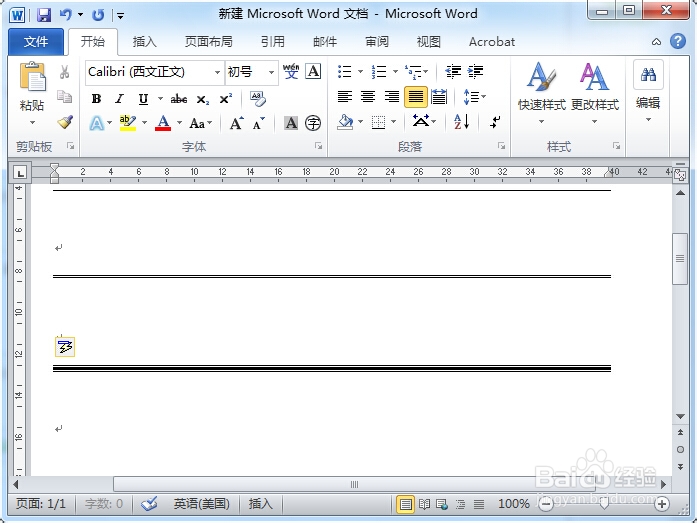Apply strikethrough formatting
The height and width of the screenshot is (523, 697).
pyautogui.click(x=179, y=99)
